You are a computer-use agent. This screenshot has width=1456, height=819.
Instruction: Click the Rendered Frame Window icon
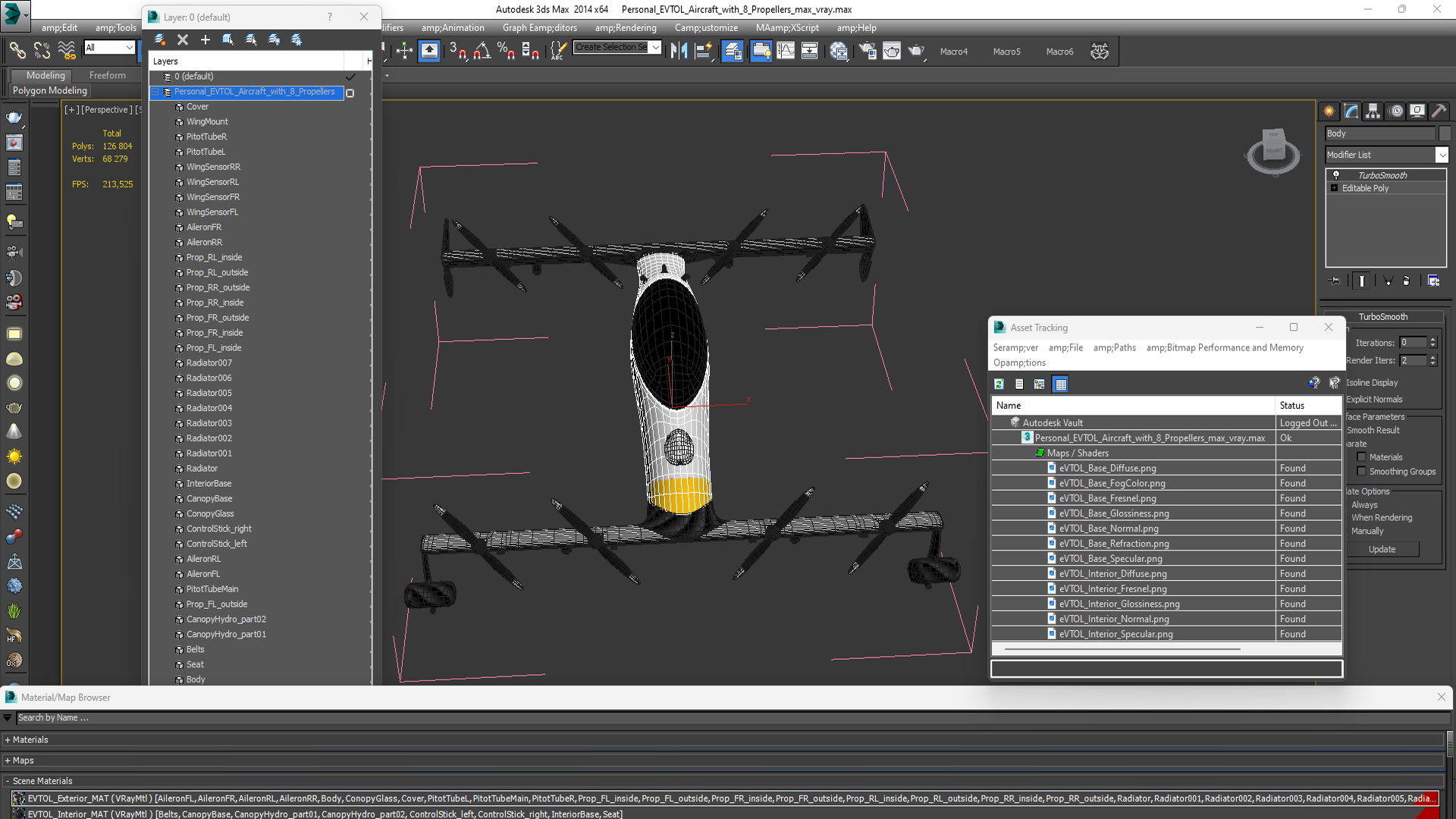(x=892, y=51)
